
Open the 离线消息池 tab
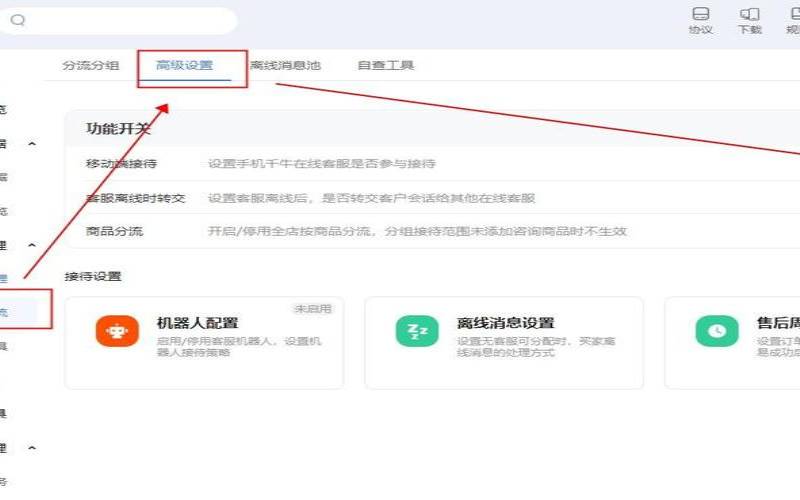click(x=285, y=65)
